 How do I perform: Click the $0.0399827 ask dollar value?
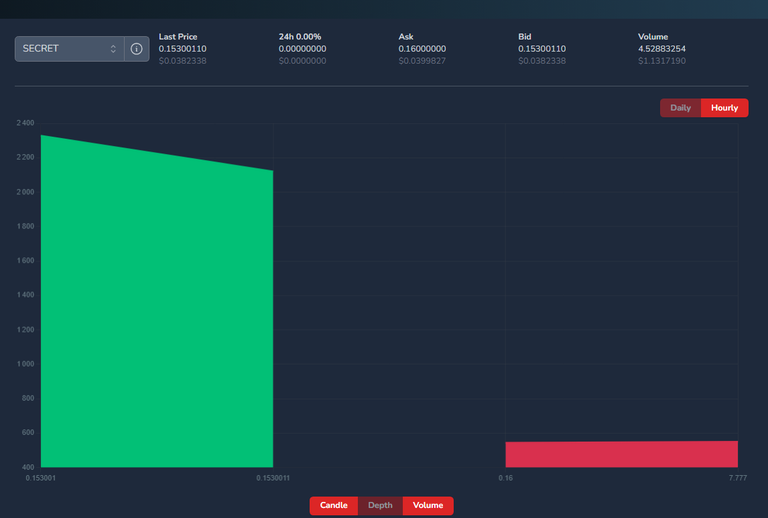point(422,61)
